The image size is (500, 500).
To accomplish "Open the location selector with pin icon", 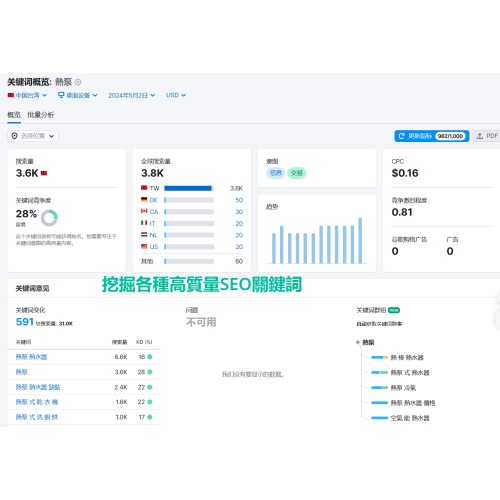I will click(33, 136).
